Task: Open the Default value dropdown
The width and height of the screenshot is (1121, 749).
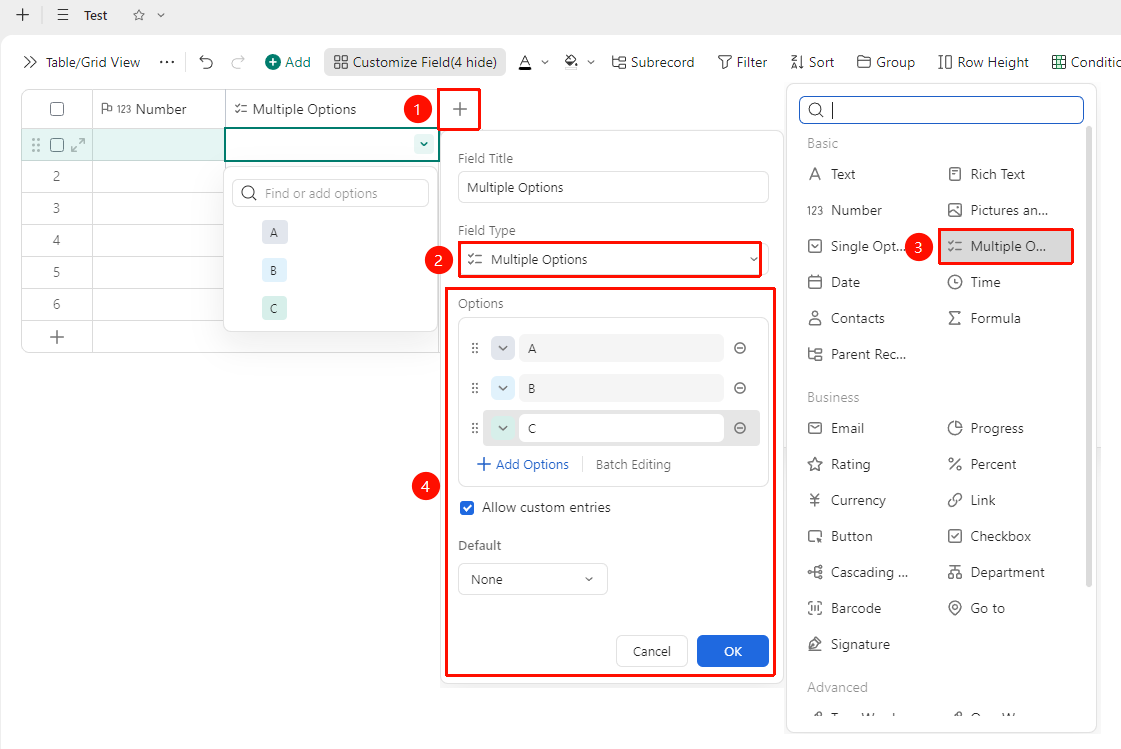Action: 533,579
